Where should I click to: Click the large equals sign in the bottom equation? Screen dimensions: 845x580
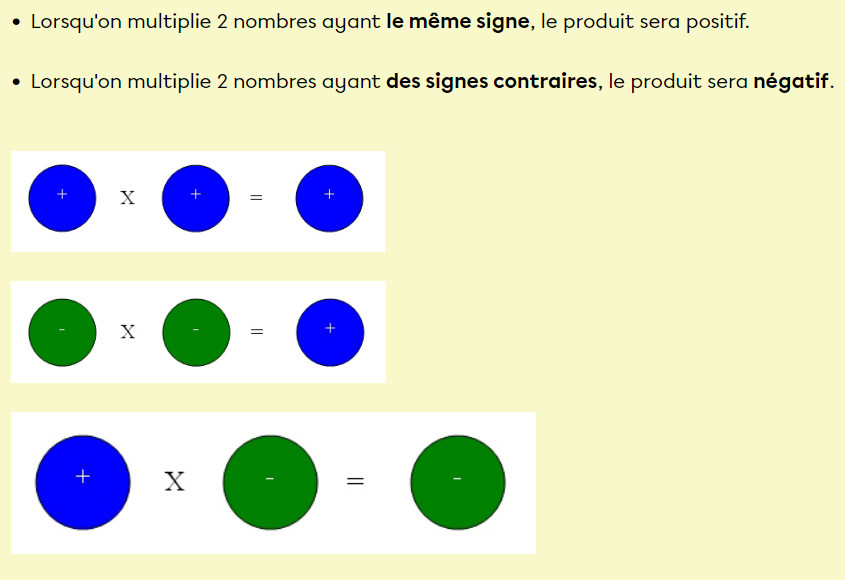pos(355,482)
